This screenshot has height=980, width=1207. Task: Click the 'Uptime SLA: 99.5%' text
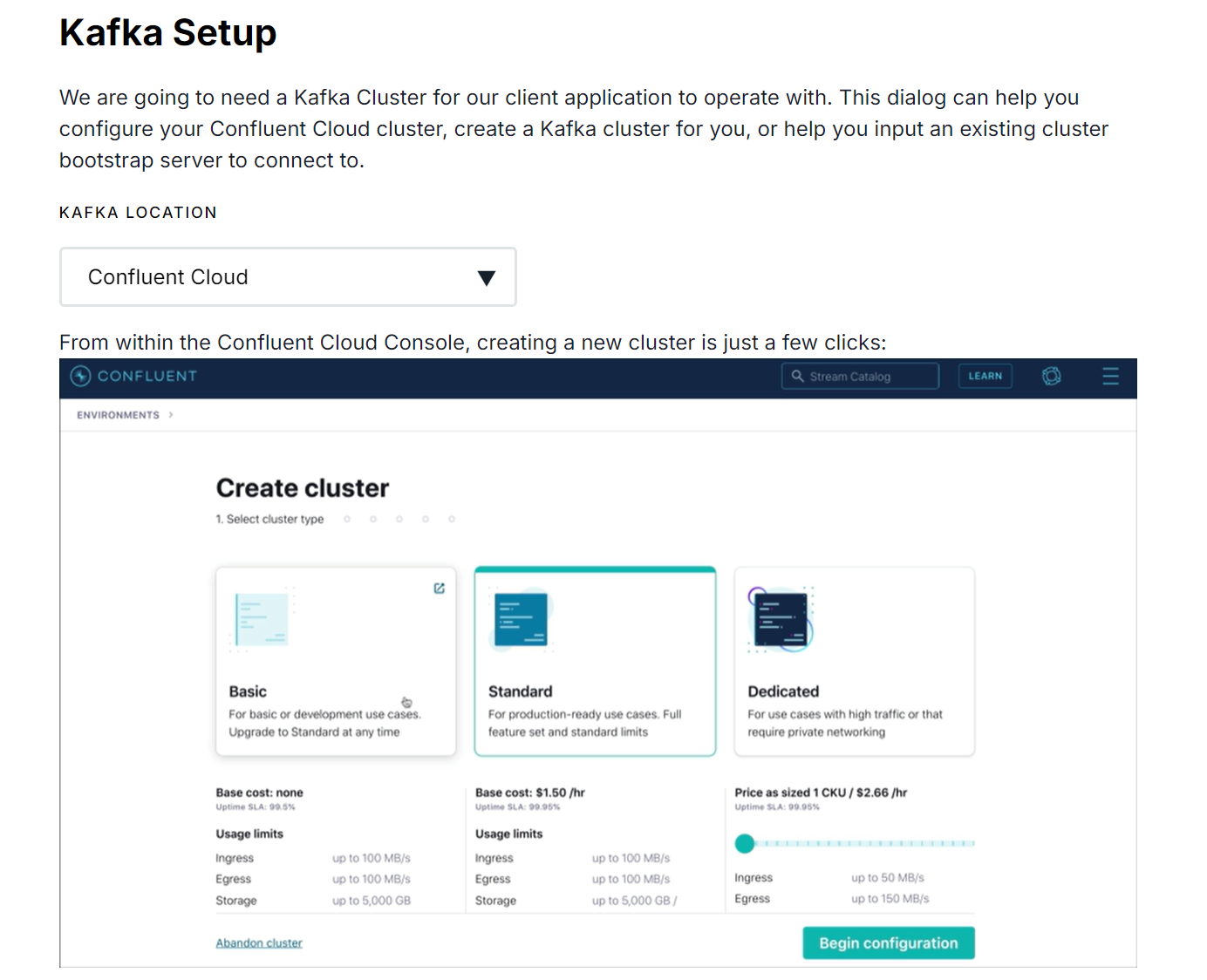click(x=256, y=807)
